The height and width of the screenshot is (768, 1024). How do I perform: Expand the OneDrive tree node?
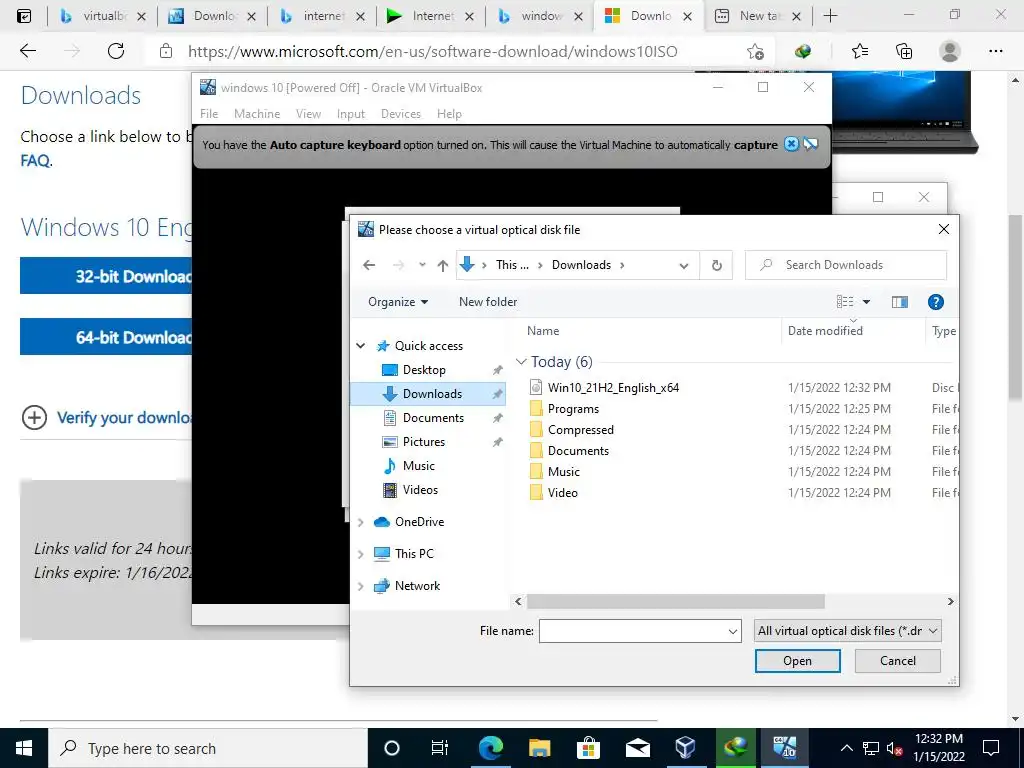pos(360,522)
